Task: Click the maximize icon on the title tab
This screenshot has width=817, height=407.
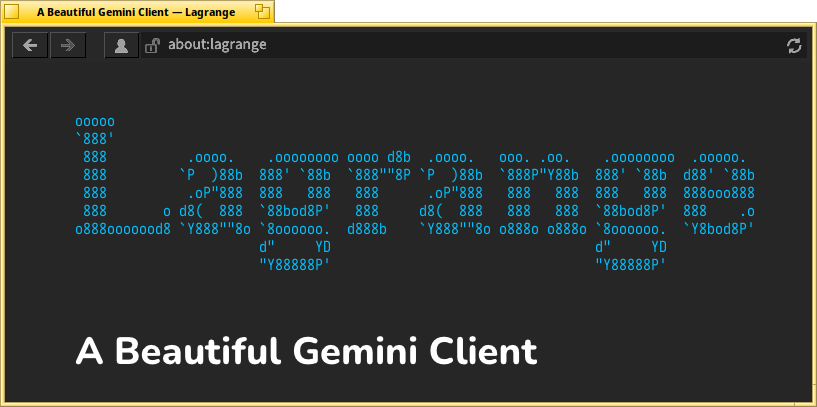Action: (262, 11)
